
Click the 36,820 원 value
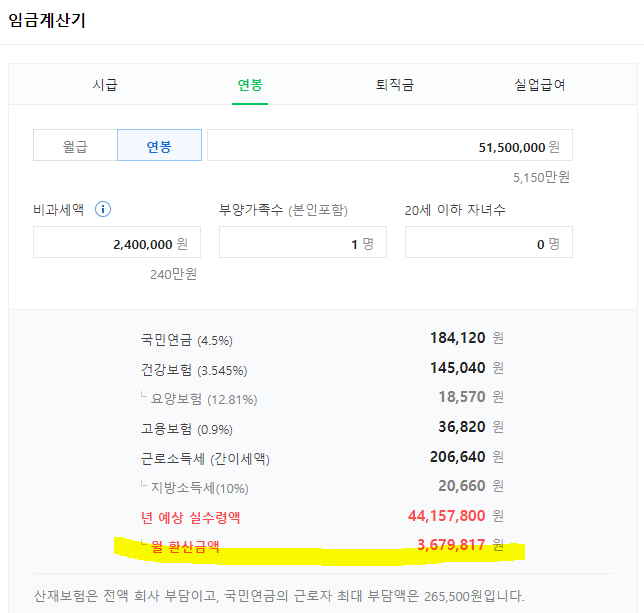coord(471,427)
